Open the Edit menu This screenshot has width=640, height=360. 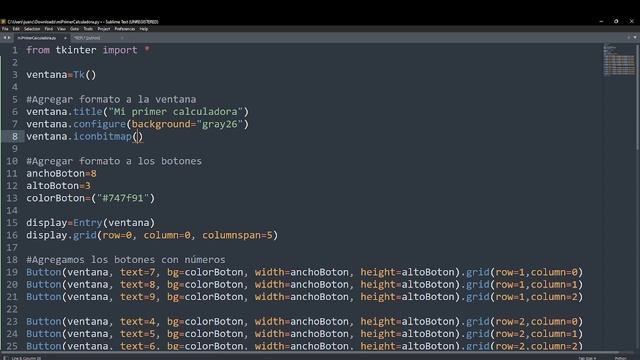tap(16, 29)
